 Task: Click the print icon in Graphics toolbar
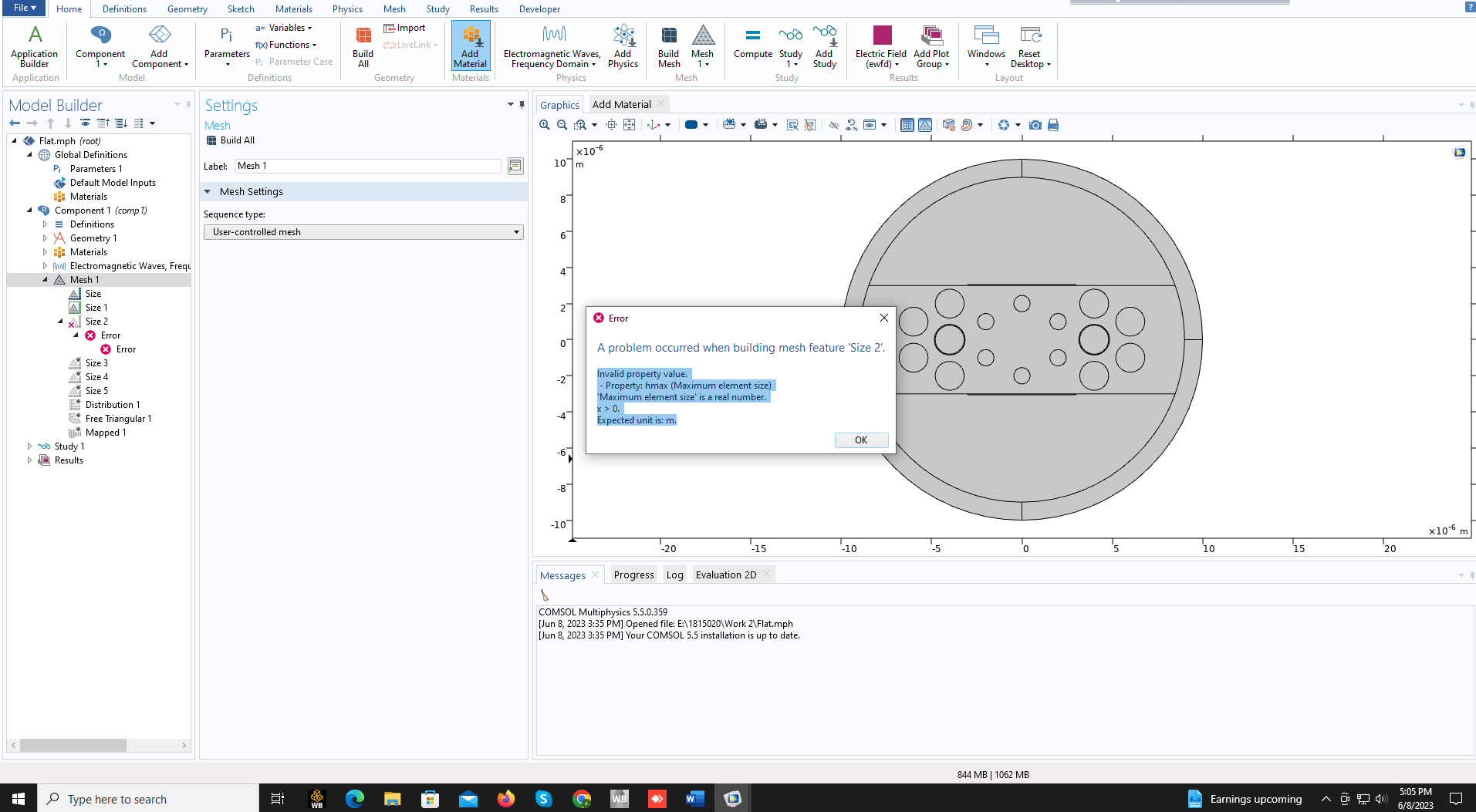tap(1053, 125)
